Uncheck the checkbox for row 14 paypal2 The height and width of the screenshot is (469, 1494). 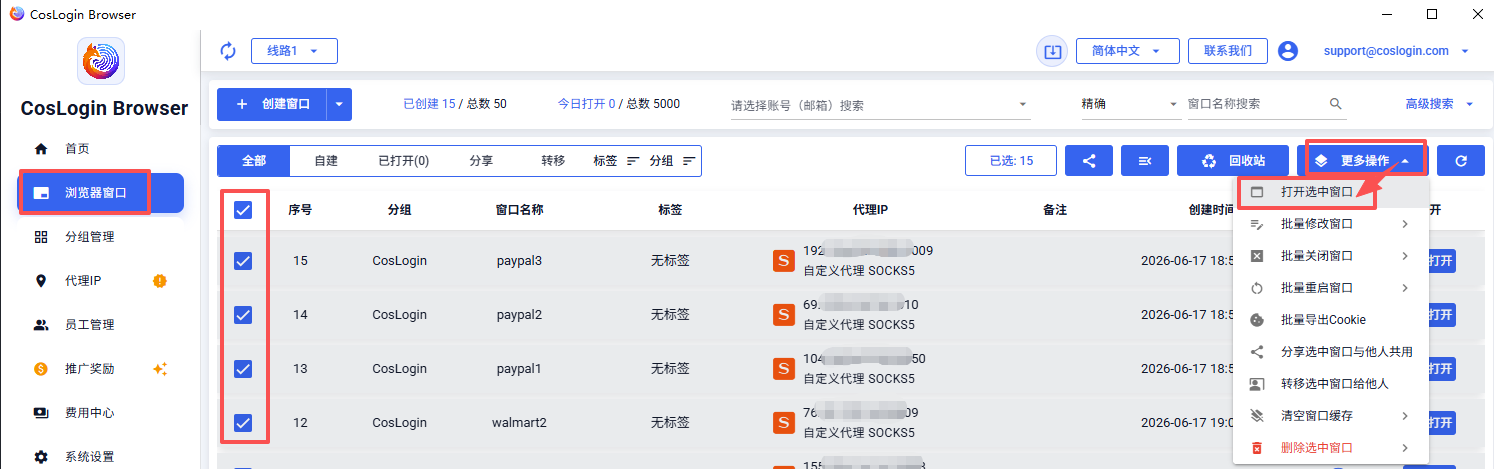click(242, 315)
